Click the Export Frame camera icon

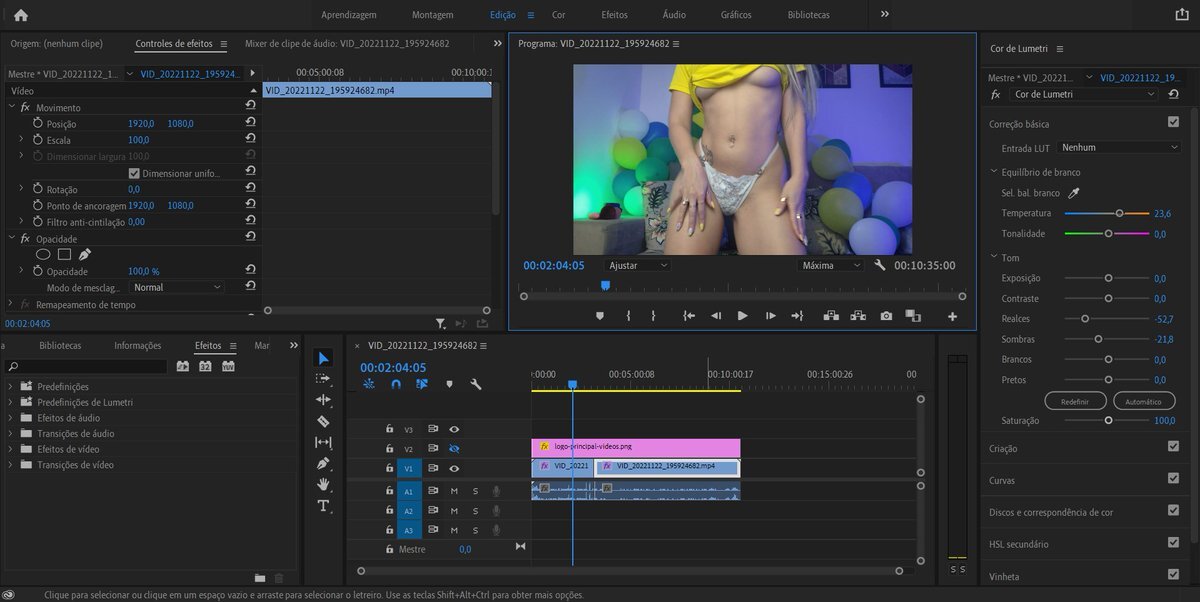point(886,316)
